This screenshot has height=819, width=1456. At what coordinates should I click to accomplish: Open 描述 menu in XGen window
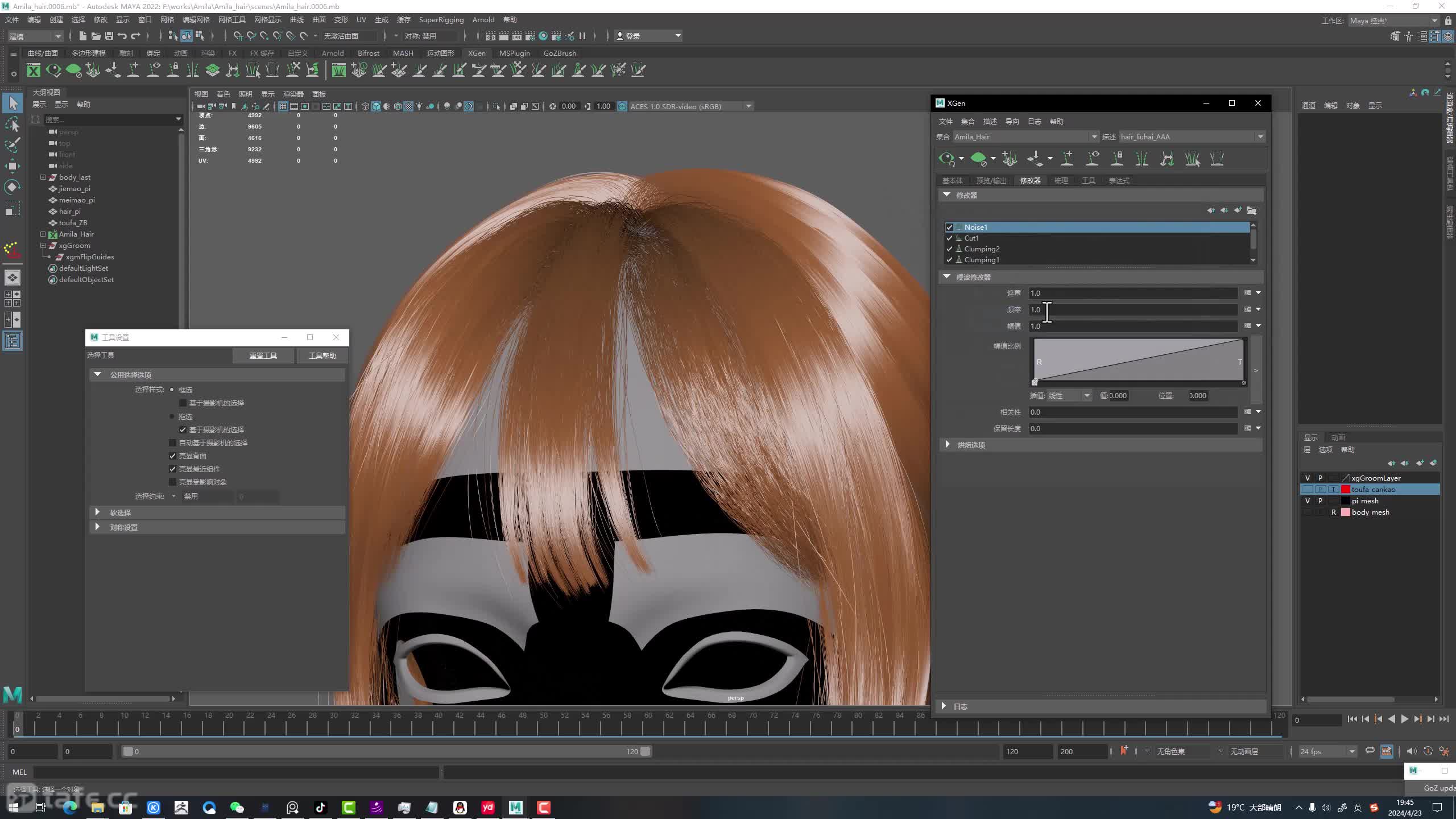[990, 121]
